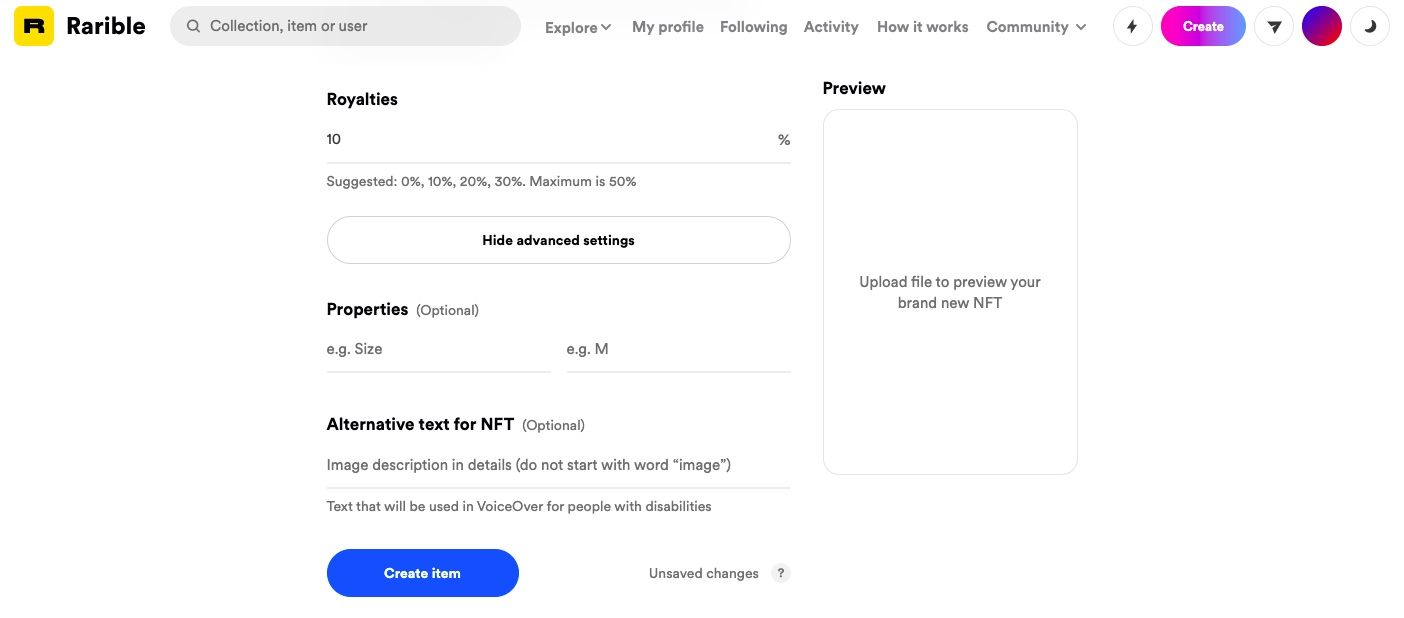
Task: Click the search magnifier icon
Action: pos(194,26)
